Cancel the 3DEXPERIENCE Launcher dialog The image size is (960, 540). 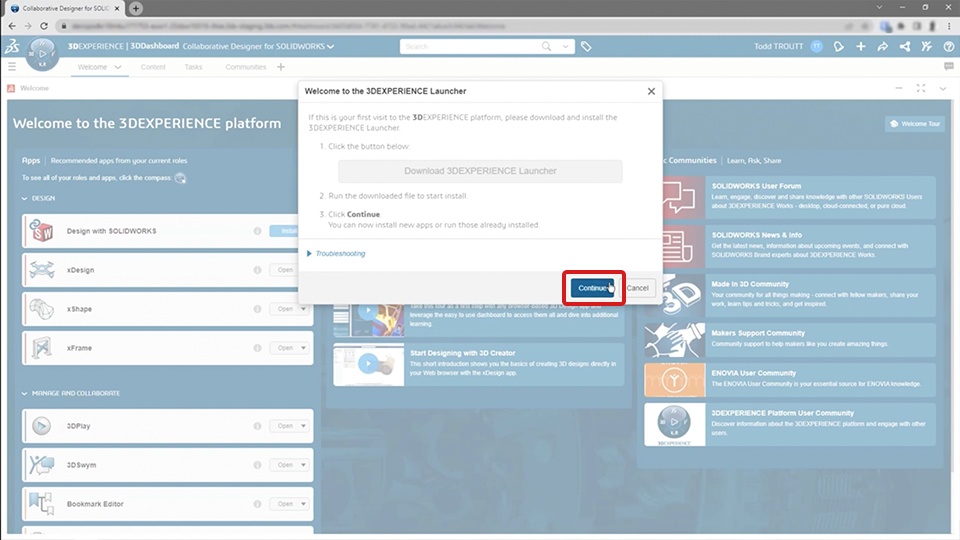click(x=637, y=288)
